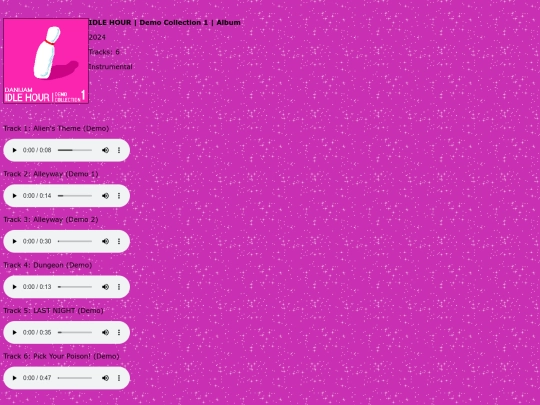540x405 pixels.
Task: Click 'Track 5: LAST NIGHT (Demo)' title
Action: [x=53, y=311]
